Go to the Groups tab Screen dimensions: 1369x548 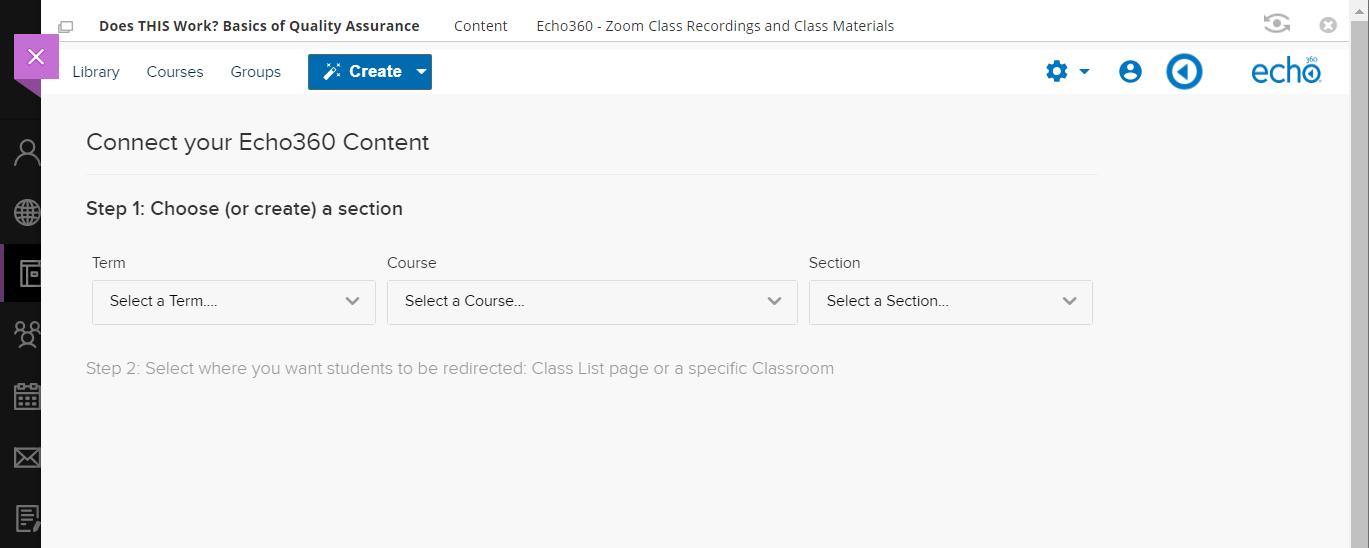pos(256,72)
